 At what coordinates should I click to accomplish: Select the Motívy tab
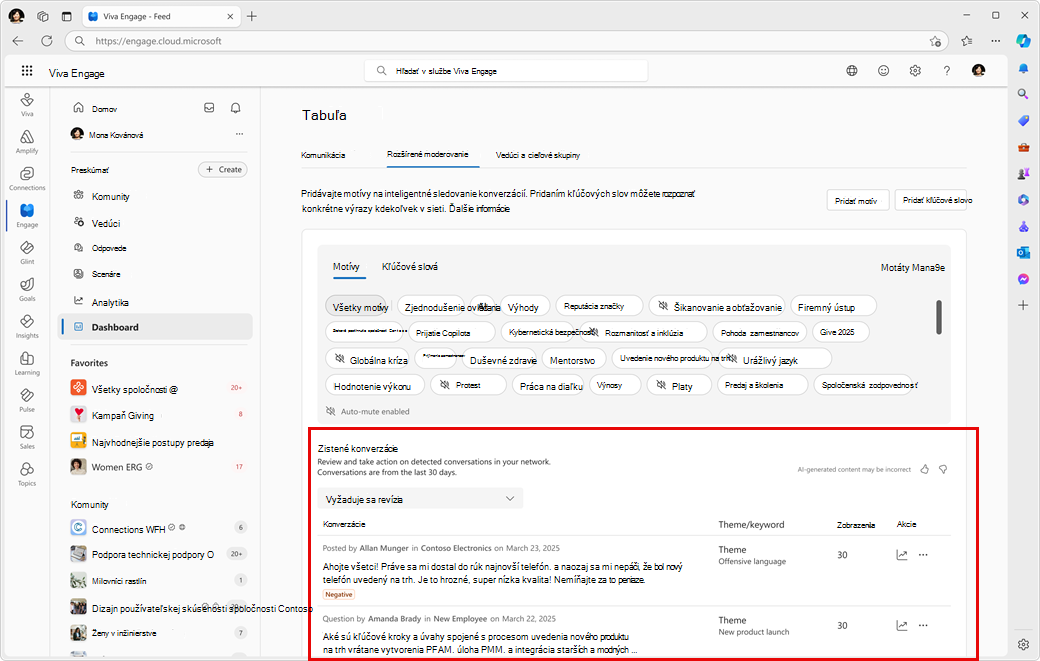pyautogui.click(x=346, y=267)
